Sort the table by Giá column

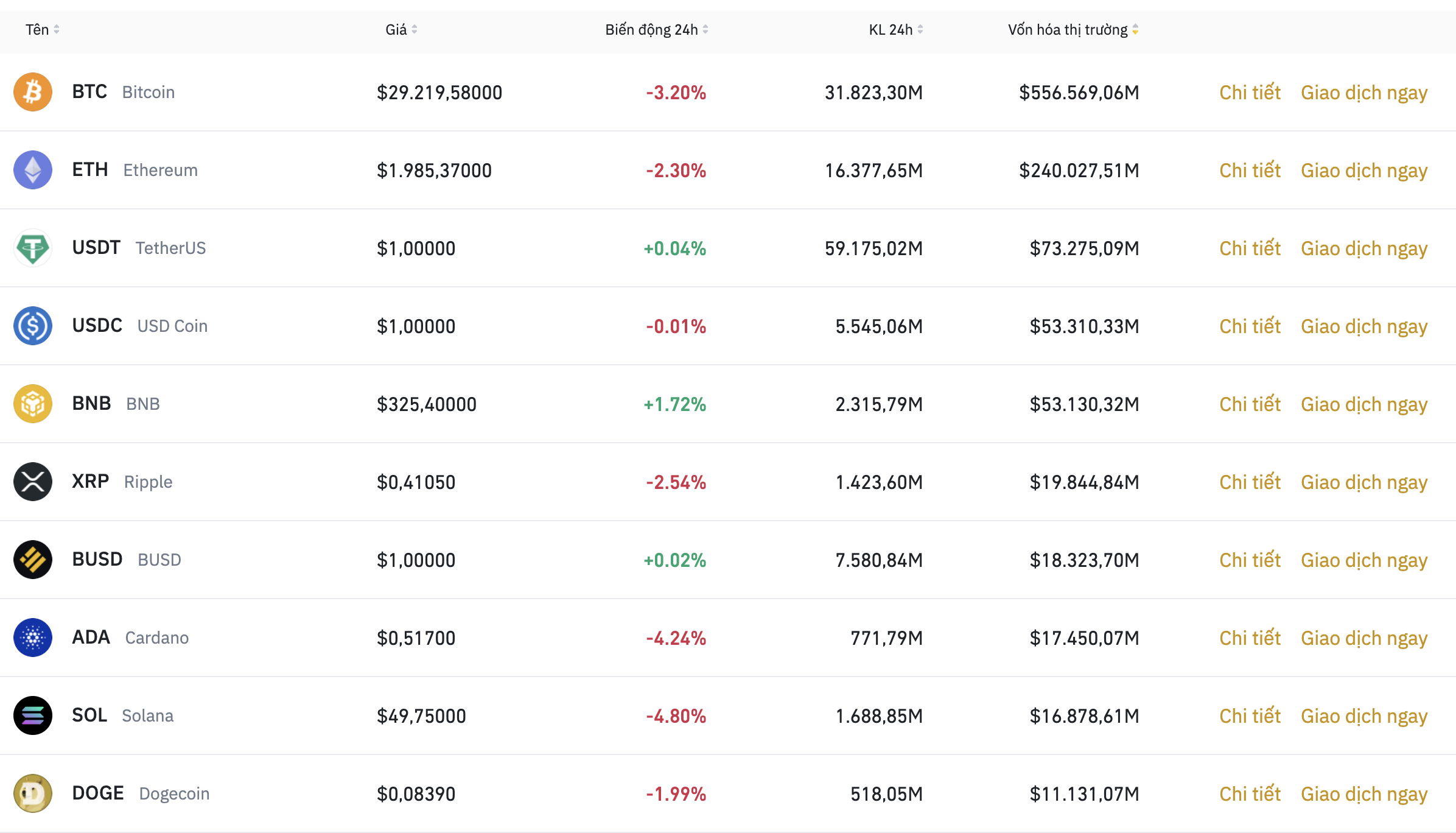click(401, 29)
